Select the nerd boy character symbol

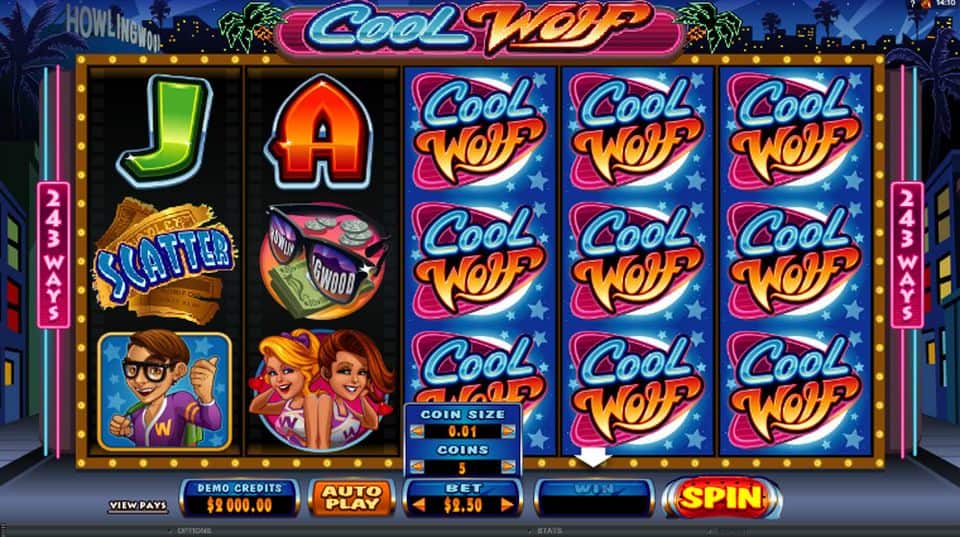pyautogui.click(x=165, y=391)
